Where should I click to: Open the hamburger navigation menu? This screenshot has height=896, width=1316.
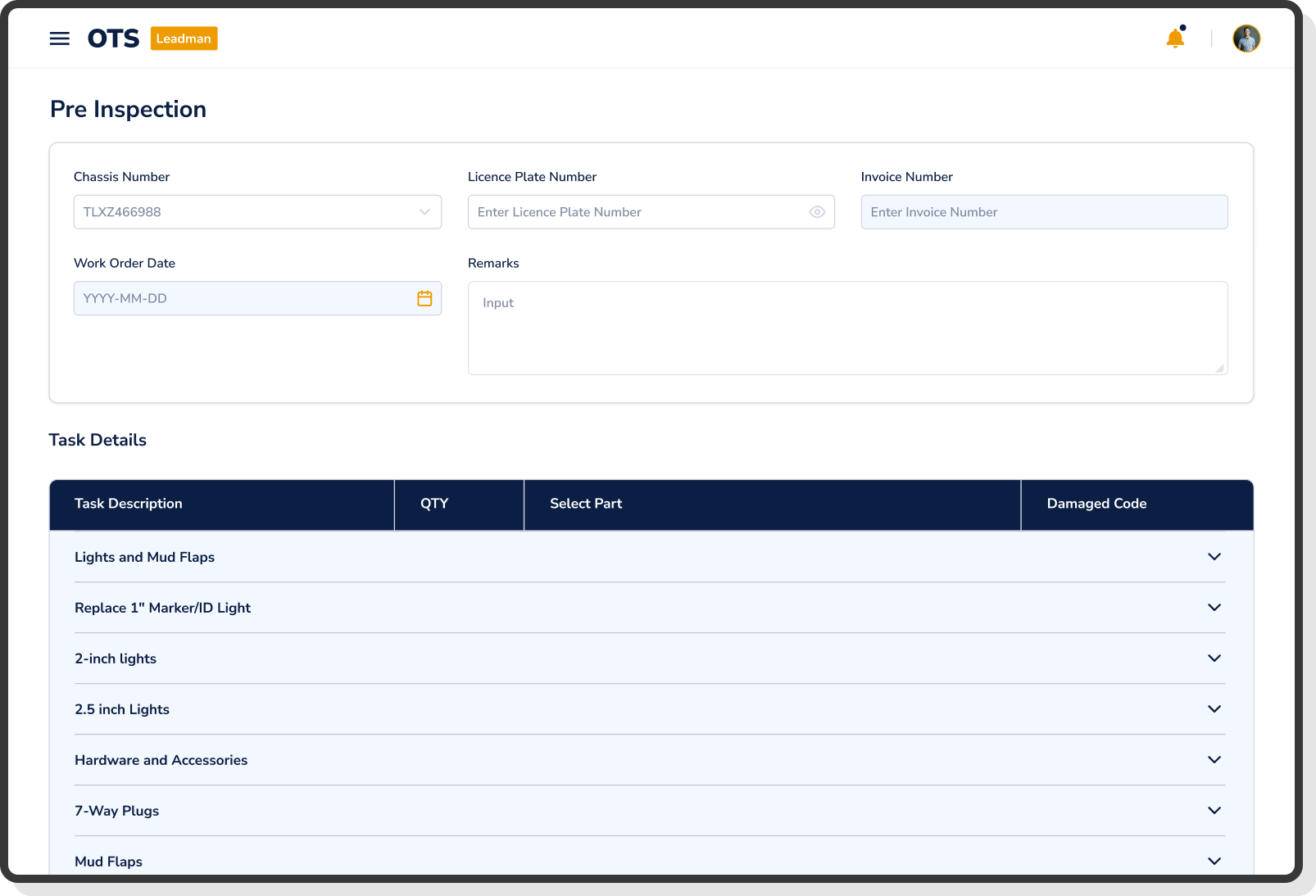pyautogui.click(x=60, y=38)
